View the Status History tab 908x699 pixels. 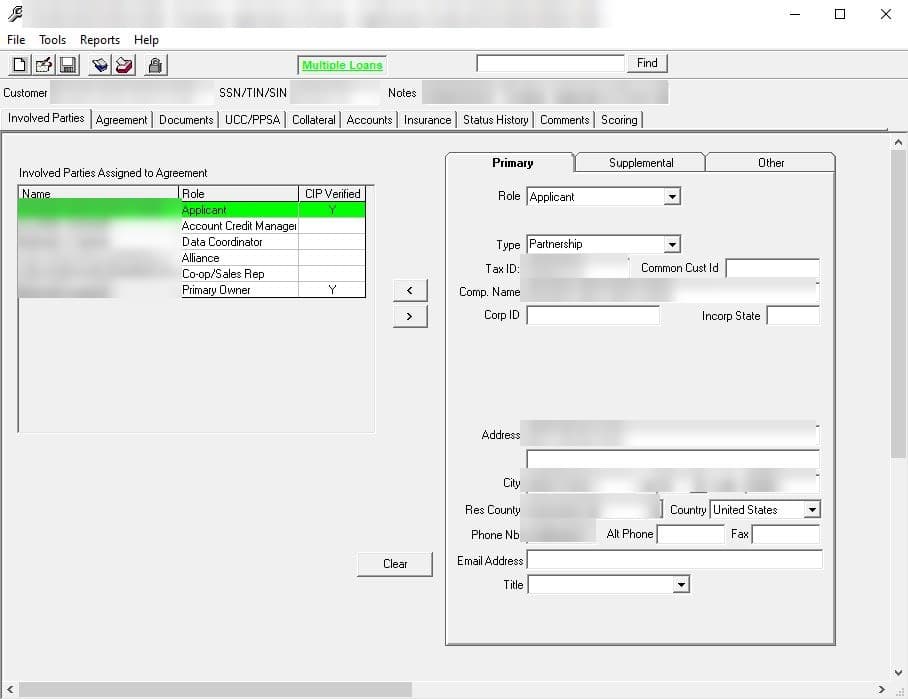coord(496,120)
